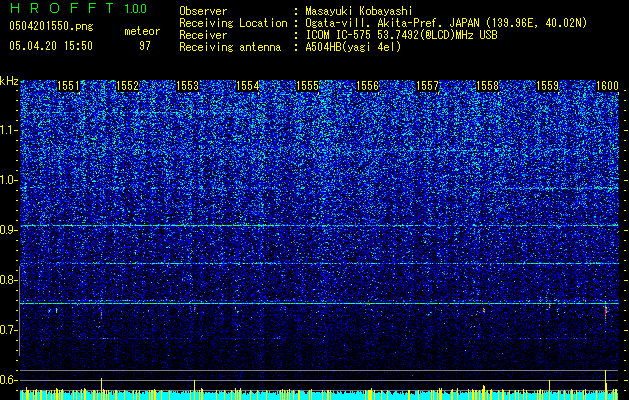Click the kHz axis unit label
Screen dimensions: 629x400
click(9, 81)
